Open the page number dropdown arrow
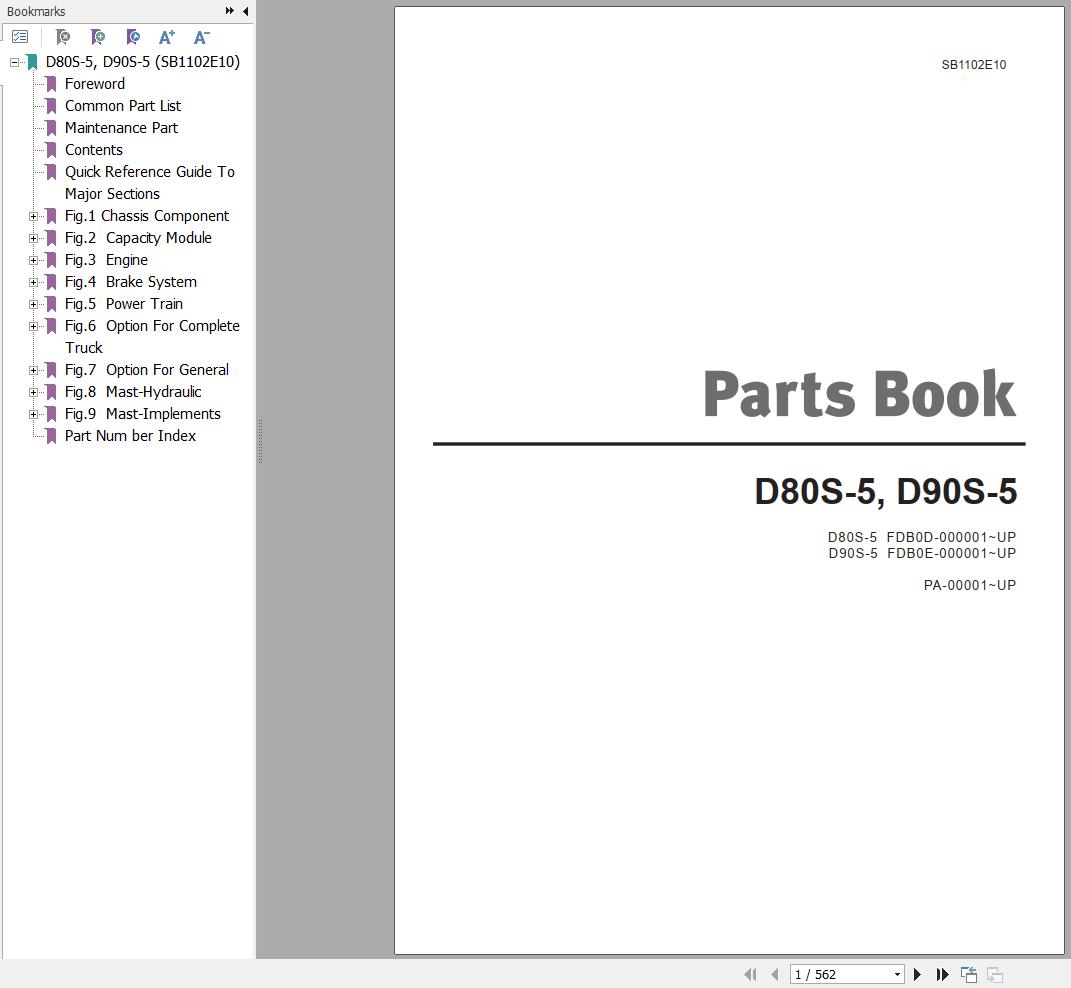This screenshot has height=988, width=1071. [898, 975]
